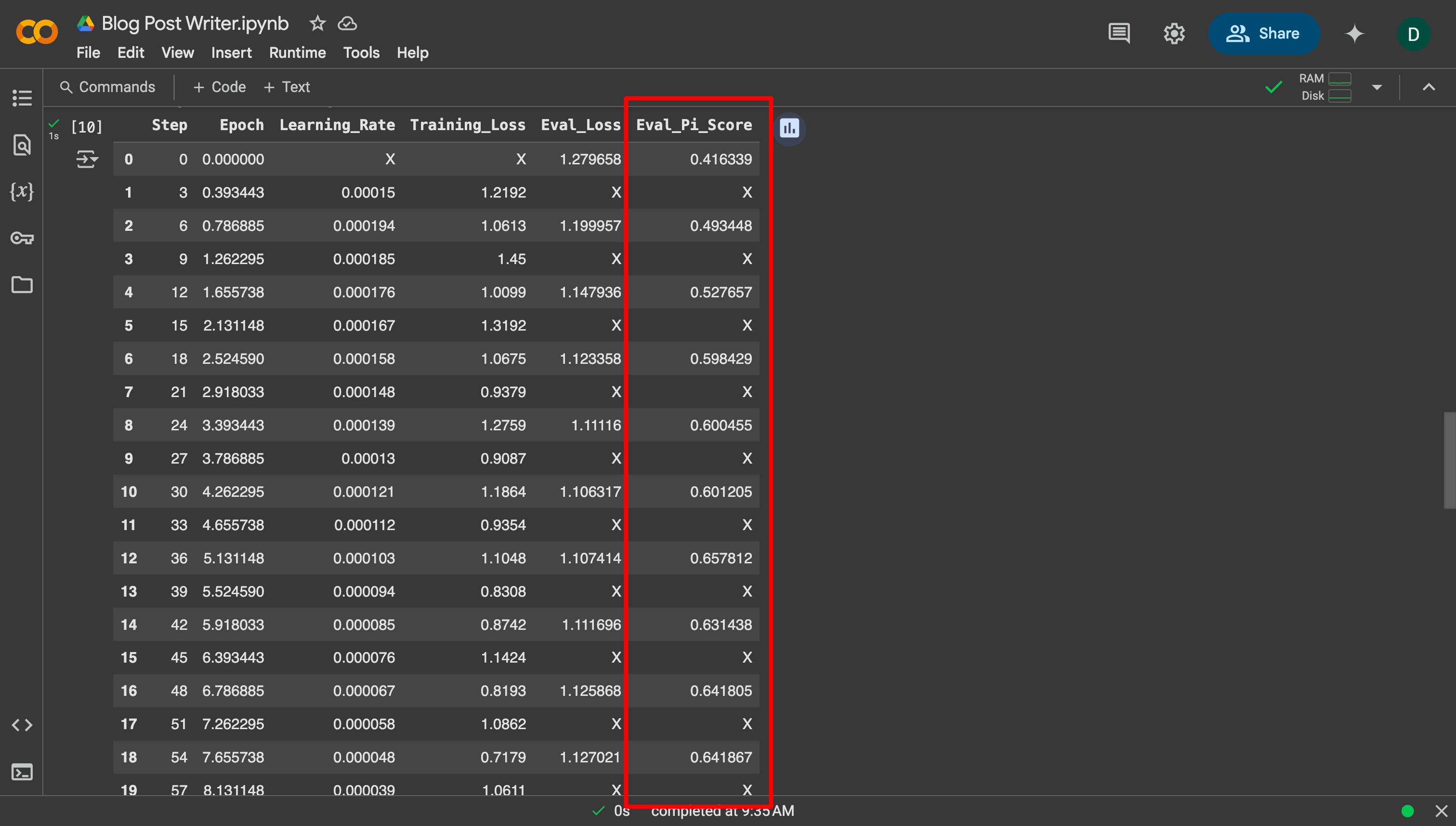Open the terminal sidebar icon
The height and width of the screenshot is (826, 1456).
22,772
